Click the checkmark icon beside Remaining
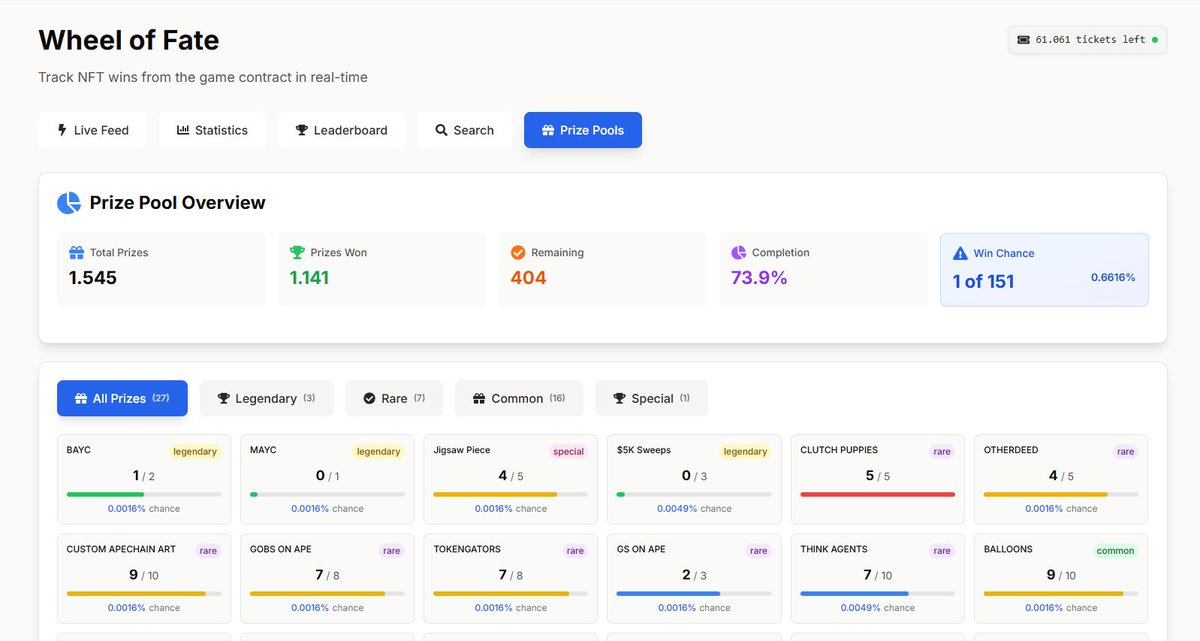 [518, 253]
